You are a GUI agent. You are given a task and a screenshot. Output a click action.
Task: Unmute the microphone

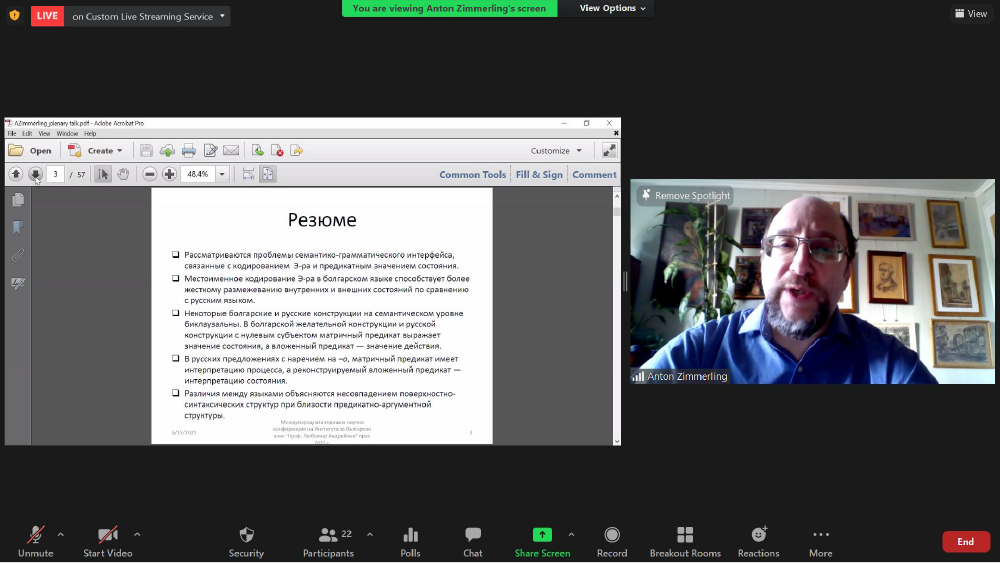point(35,541)
